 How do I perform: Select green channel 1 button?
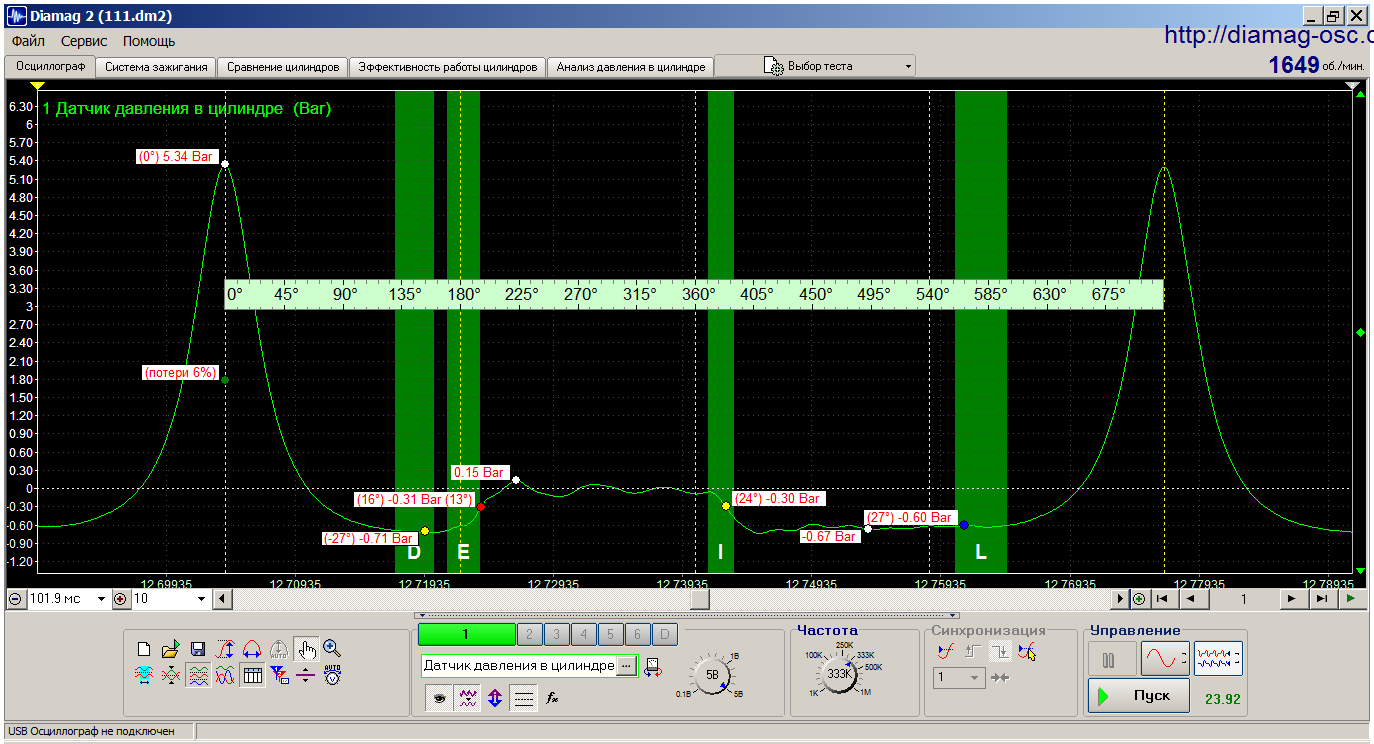pyautogui.click(x=466, y=634)
